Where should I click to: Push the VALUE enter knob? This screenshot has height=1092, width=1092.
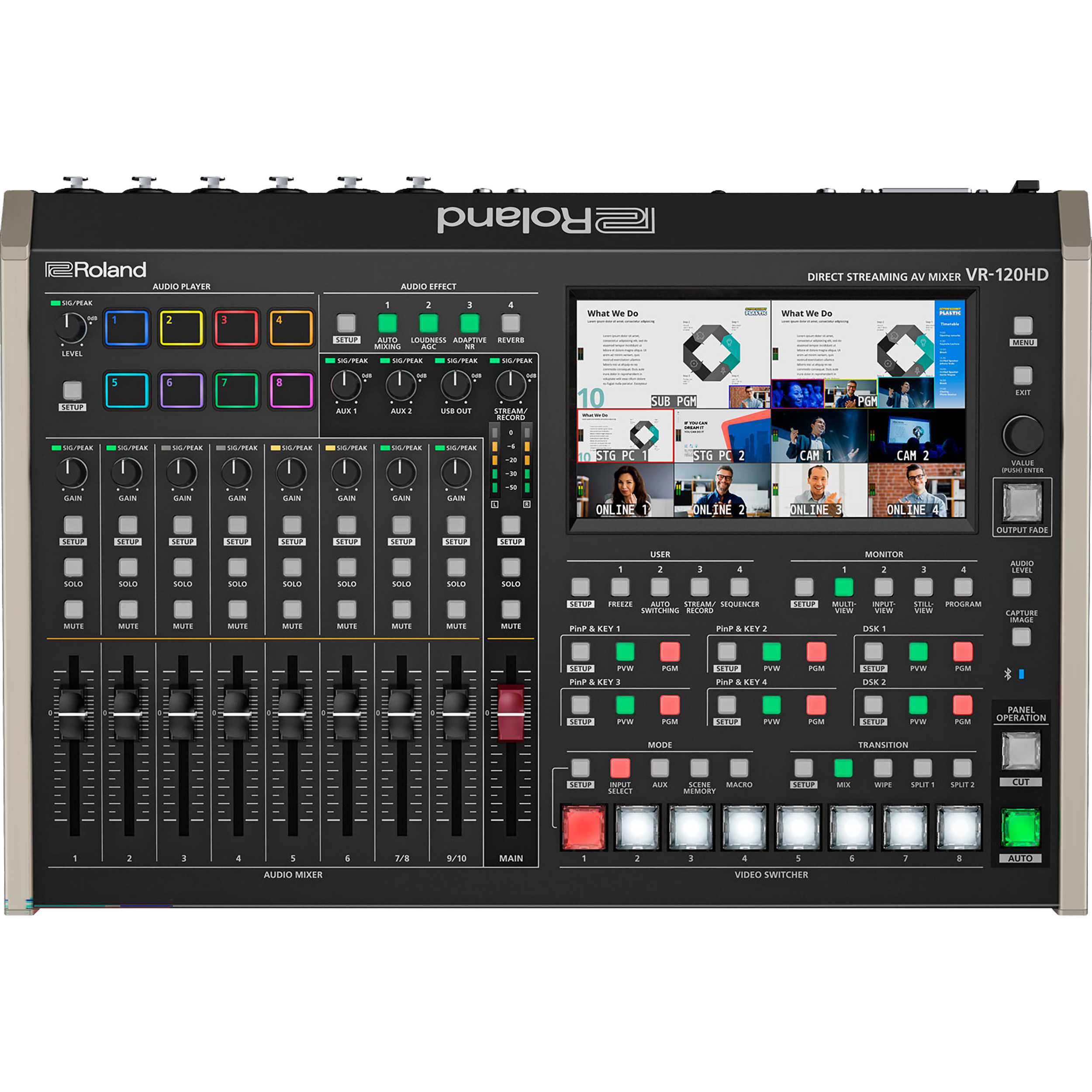1023,435
